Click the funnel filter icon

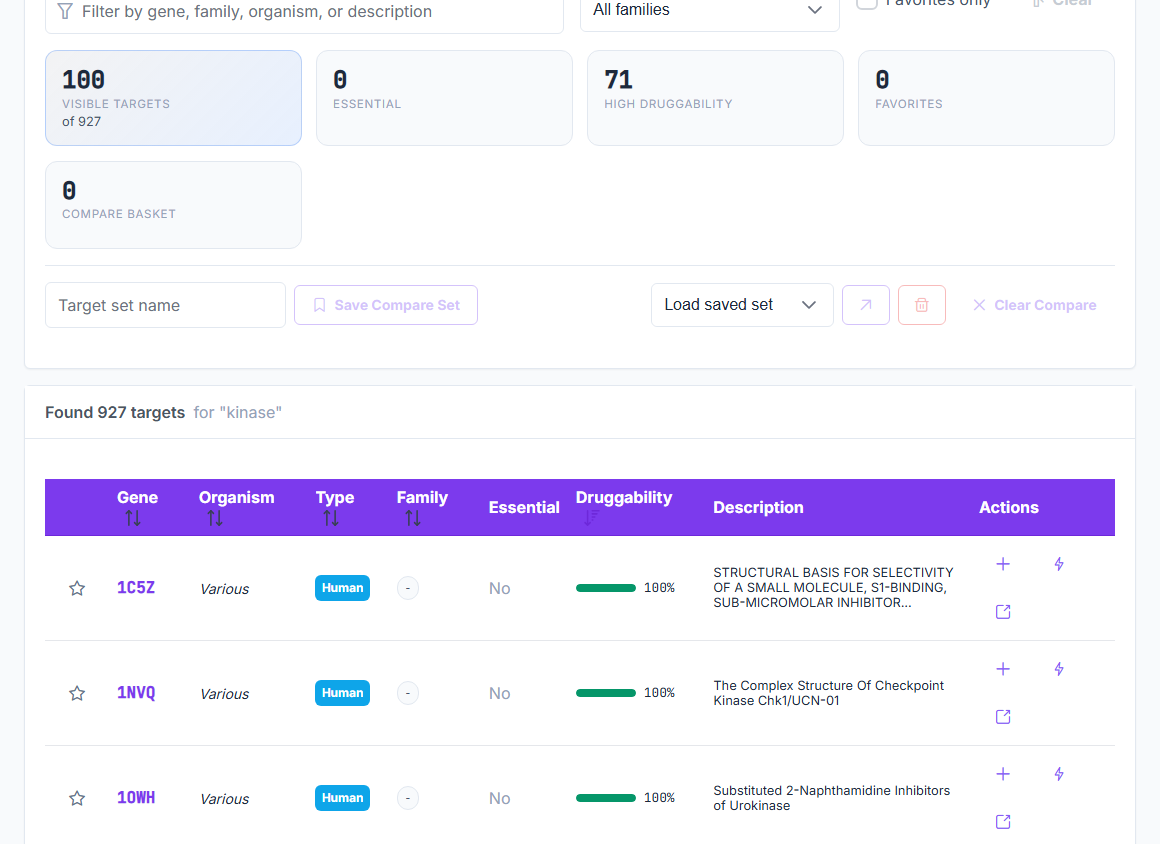point(65,11)
